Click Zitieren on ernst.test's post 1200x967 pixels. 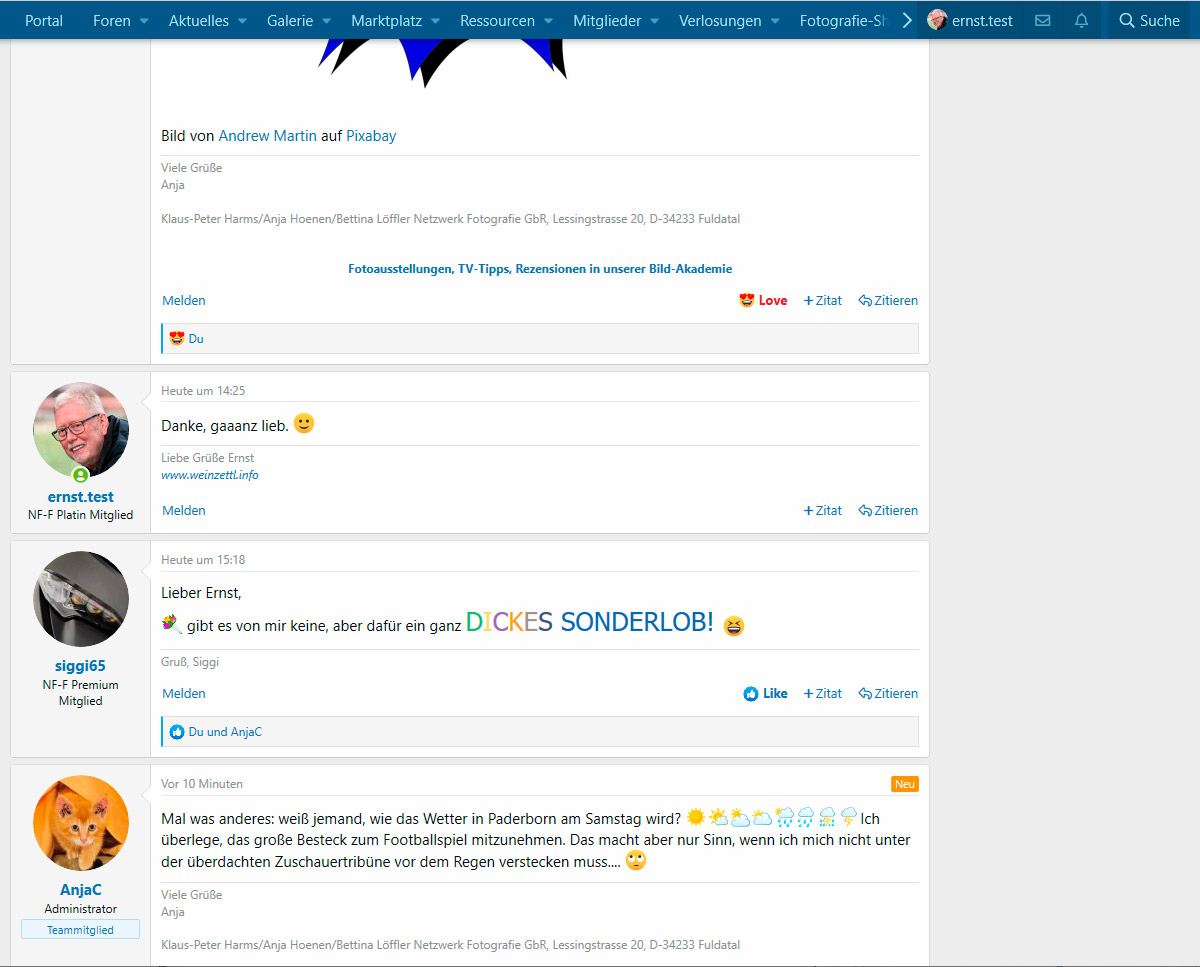pos(888,510)
